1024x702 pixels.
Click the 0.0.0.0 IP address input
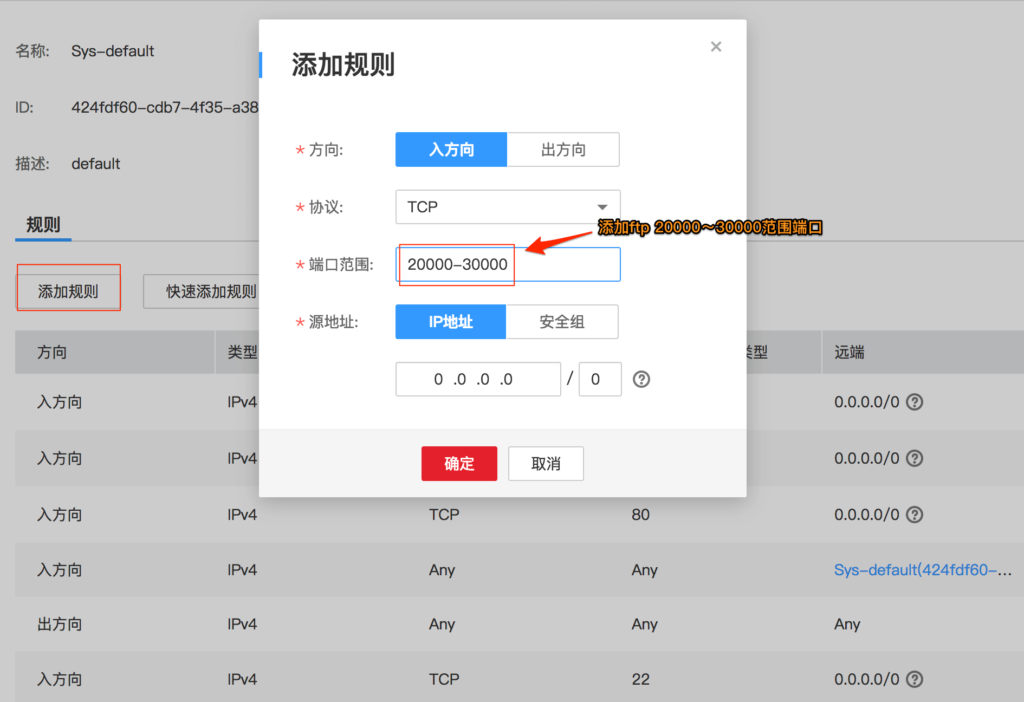[x=478, y=379]
